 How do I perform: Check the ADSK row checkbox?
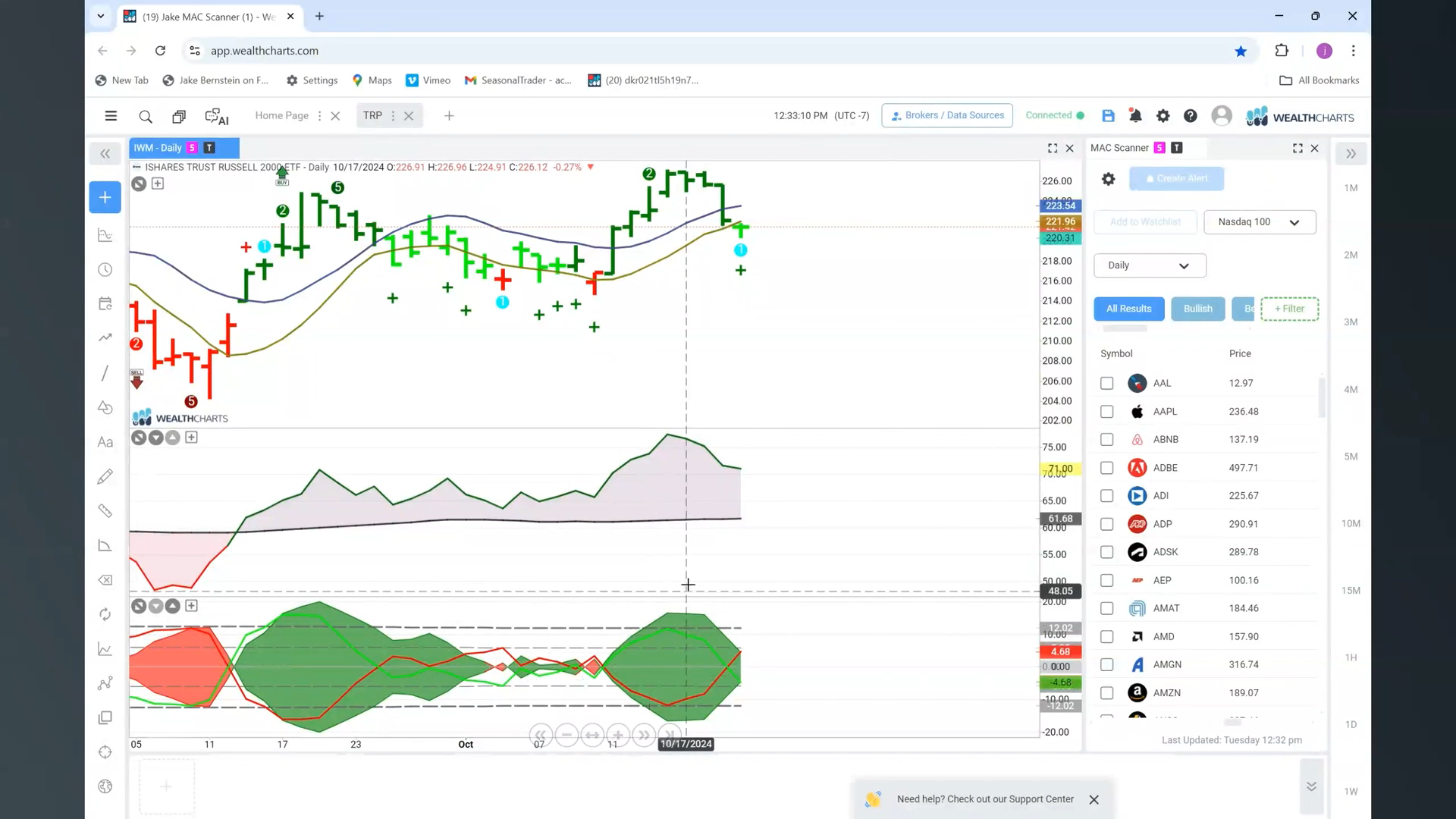pyautogui.click(x=1106, y=552)
